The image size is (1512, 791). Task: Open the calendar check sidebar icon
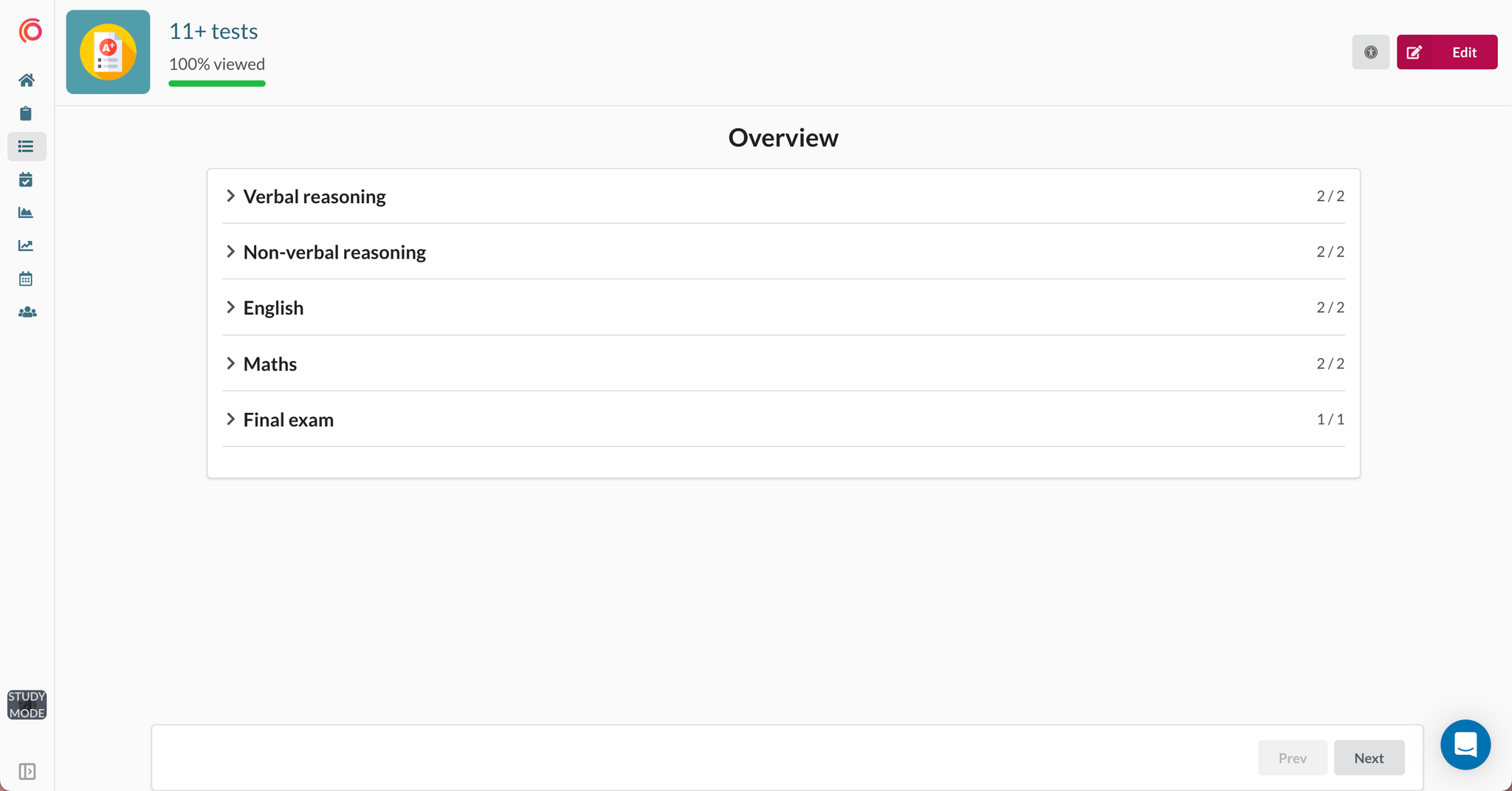(x=27, y=179)
